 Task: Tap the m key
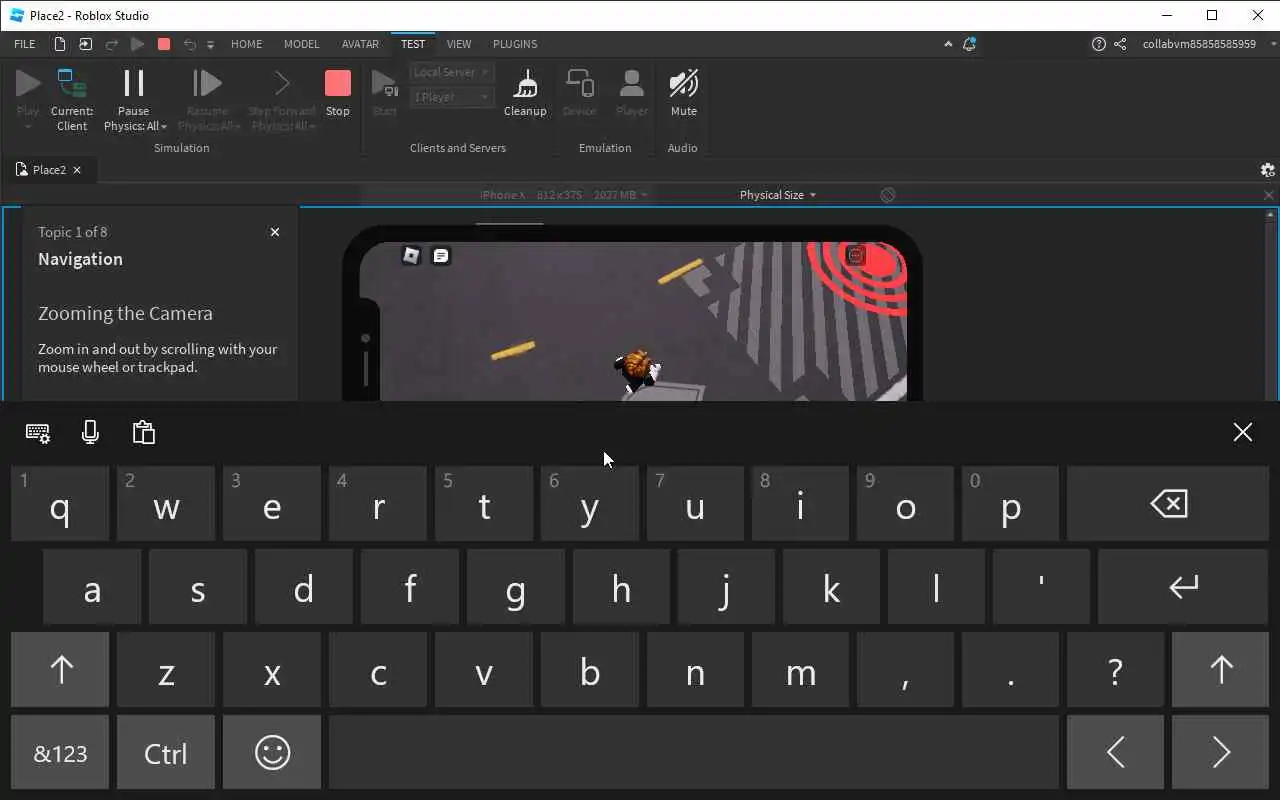click(x=800, y=669)
